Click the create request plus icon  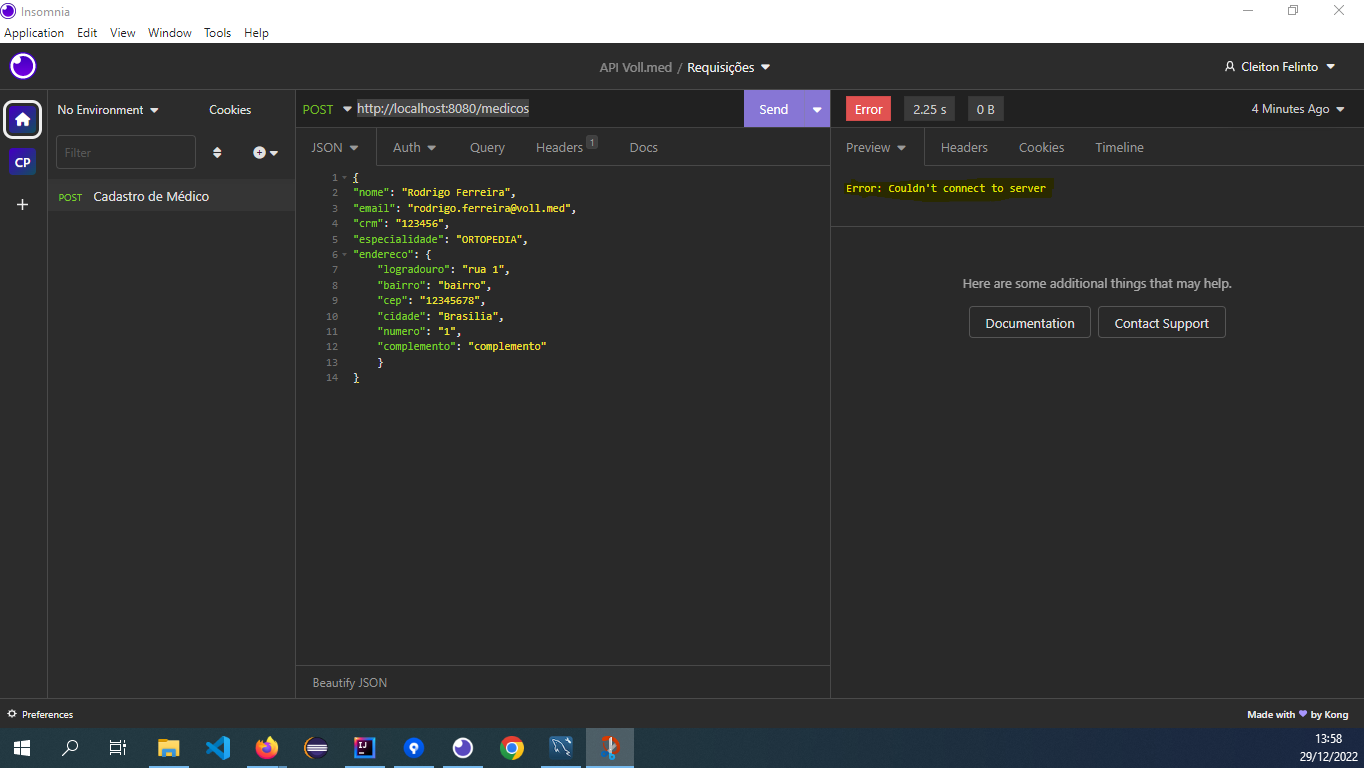[x=265, y=153]
